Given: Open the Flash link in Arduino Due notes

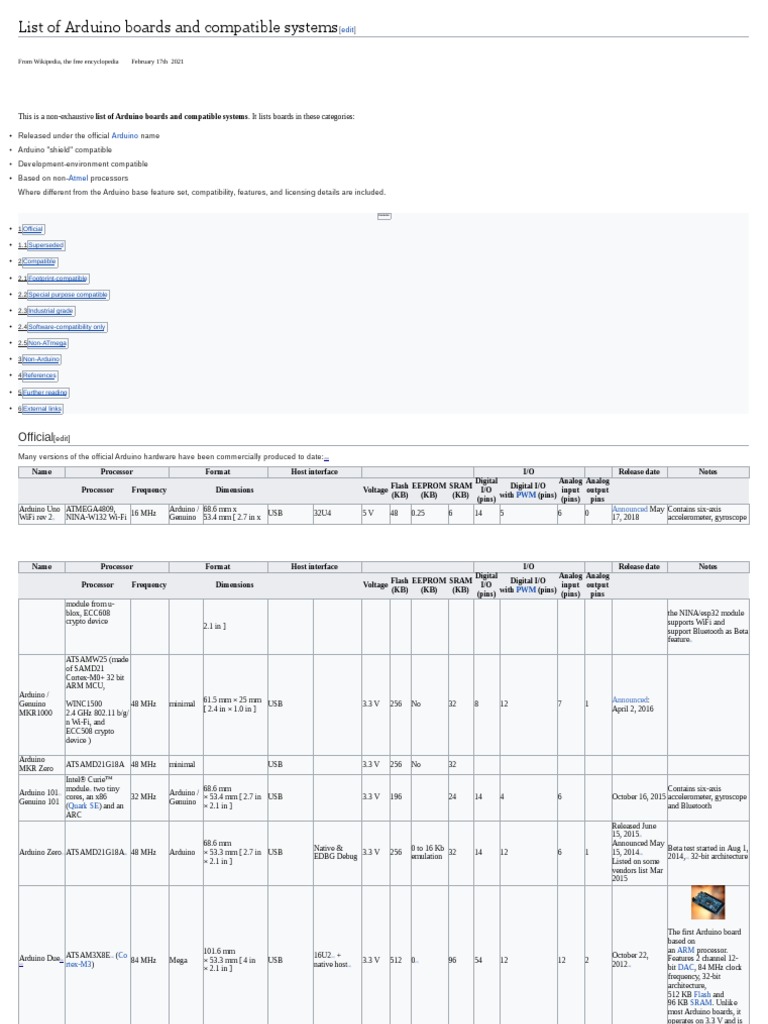Looking at the screenshot, I should 702,994.
